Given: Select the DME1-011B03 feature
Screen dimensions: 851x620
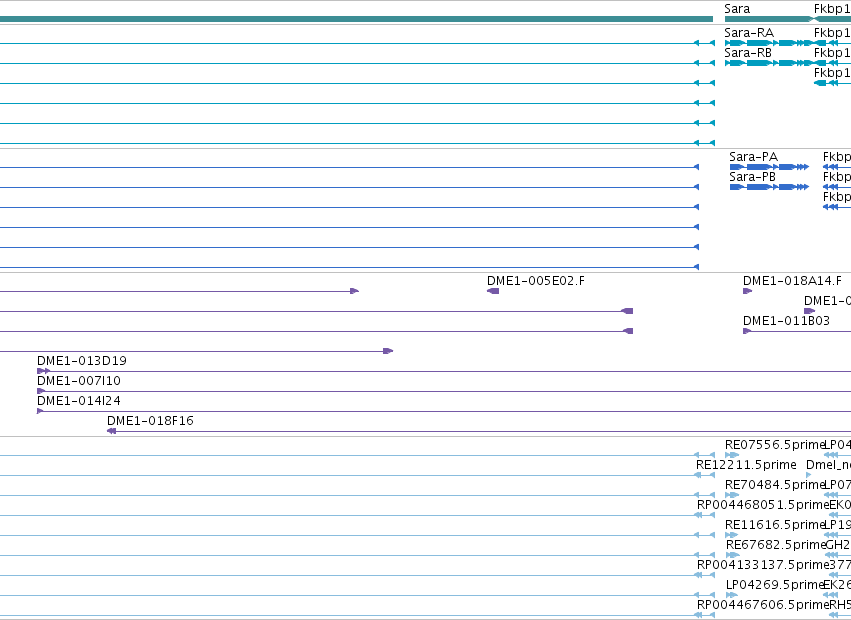Looking at the screenshot, I should [797, 331].
